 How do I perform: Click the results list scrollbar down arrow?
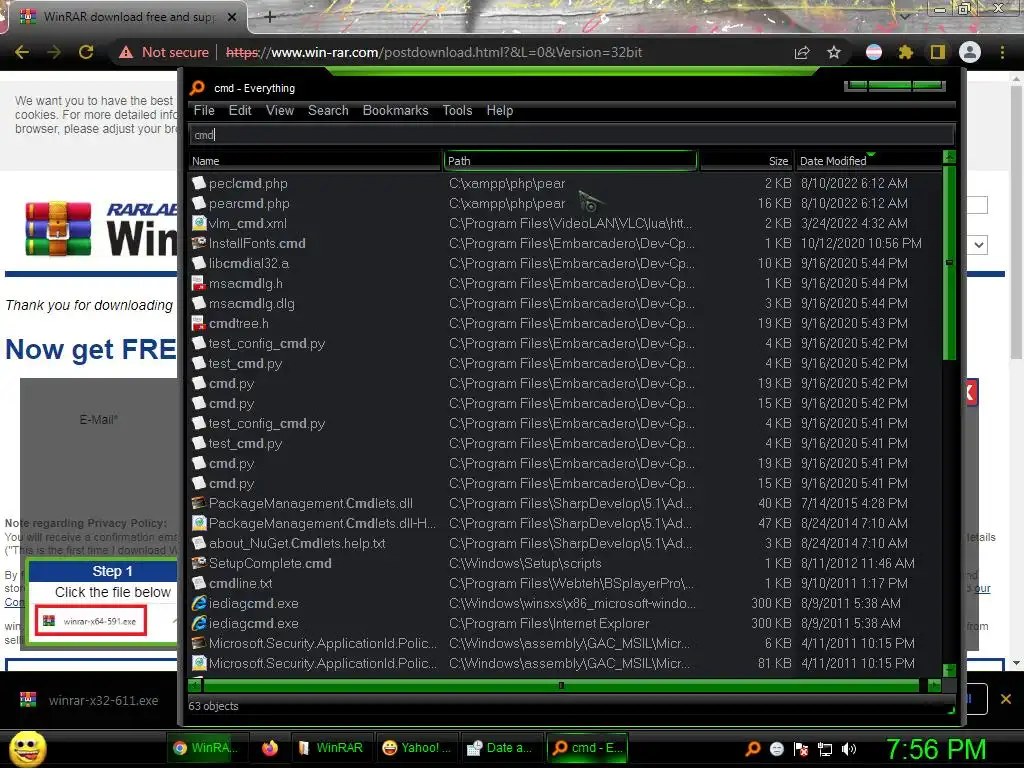point(950,670)
